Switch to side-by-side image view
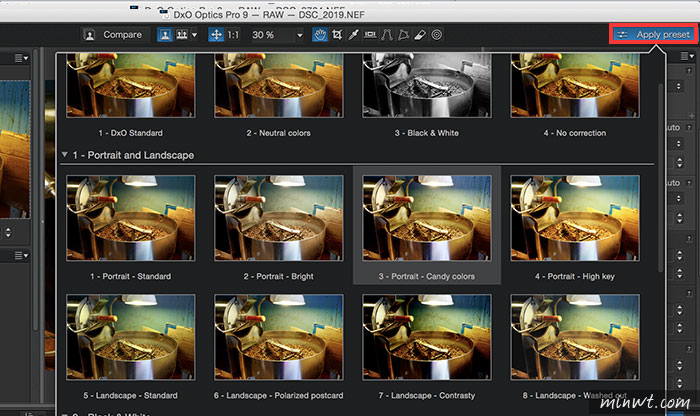700x416 pixels. 181,35
